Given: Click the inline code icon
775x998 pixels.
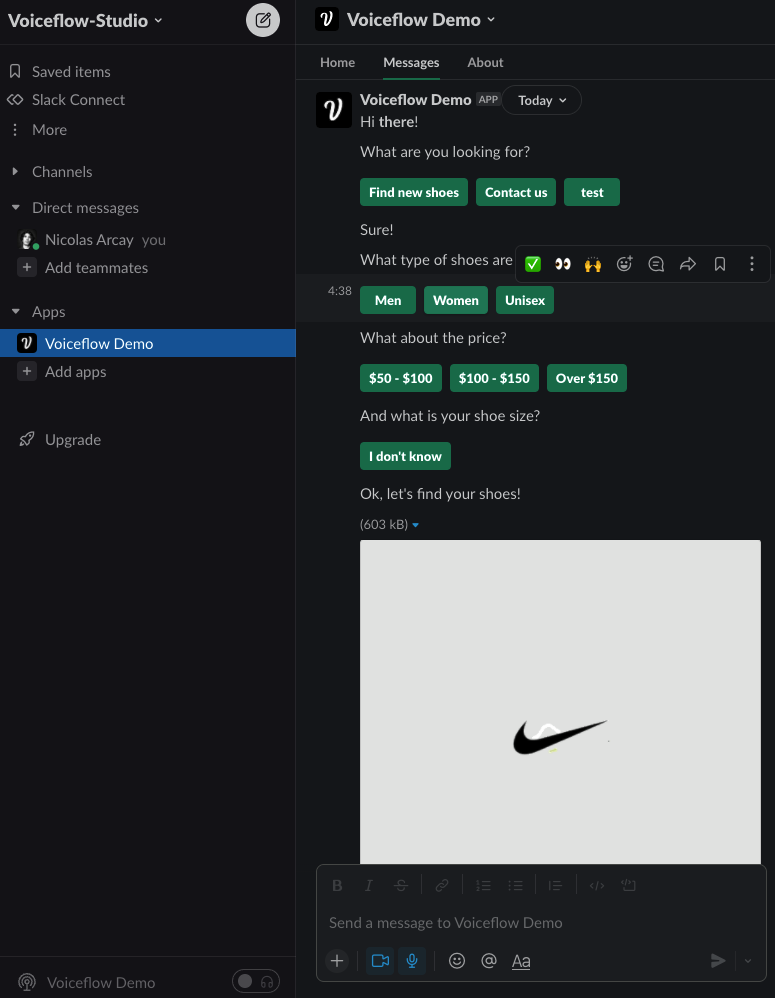Looking at the screenshot, I should 596,885.
